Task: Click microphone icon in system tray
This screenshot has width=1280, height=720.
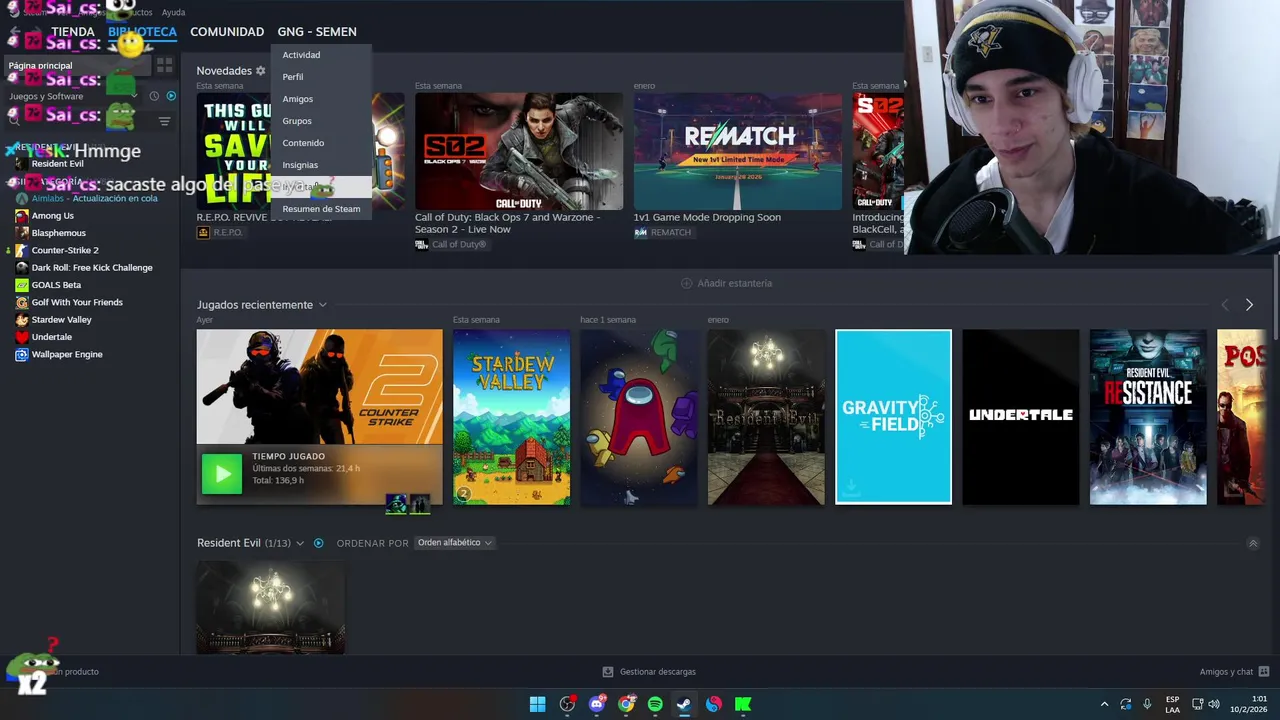Action: (1147, 704)
